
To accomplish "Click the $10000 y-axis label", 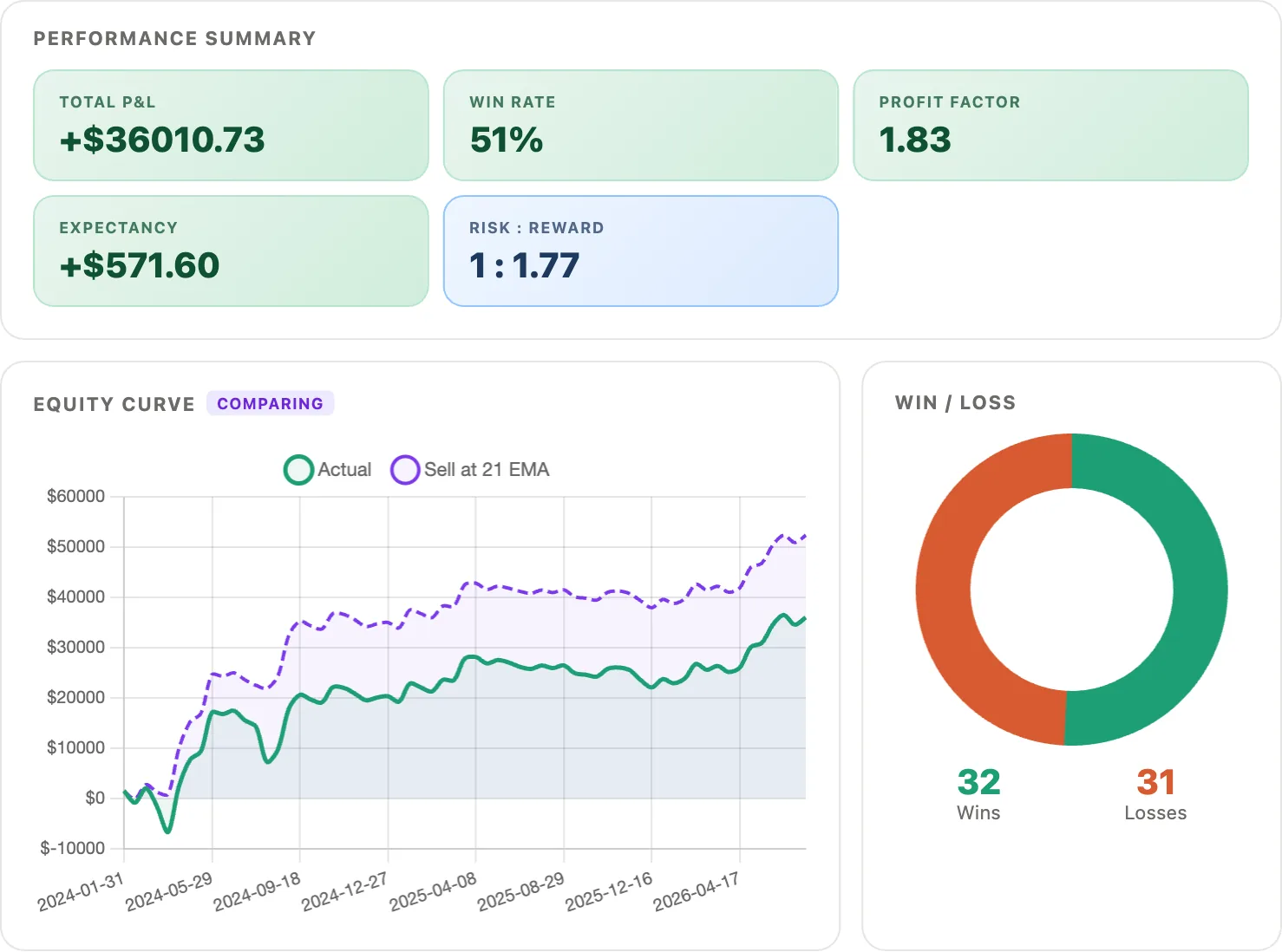I will (76, 748).
